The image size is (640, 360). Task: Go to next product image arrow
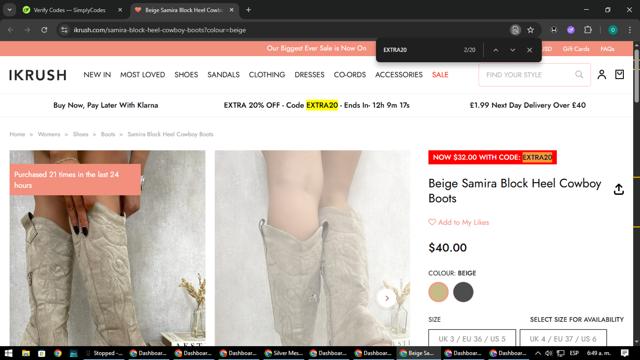pos(387,298)
